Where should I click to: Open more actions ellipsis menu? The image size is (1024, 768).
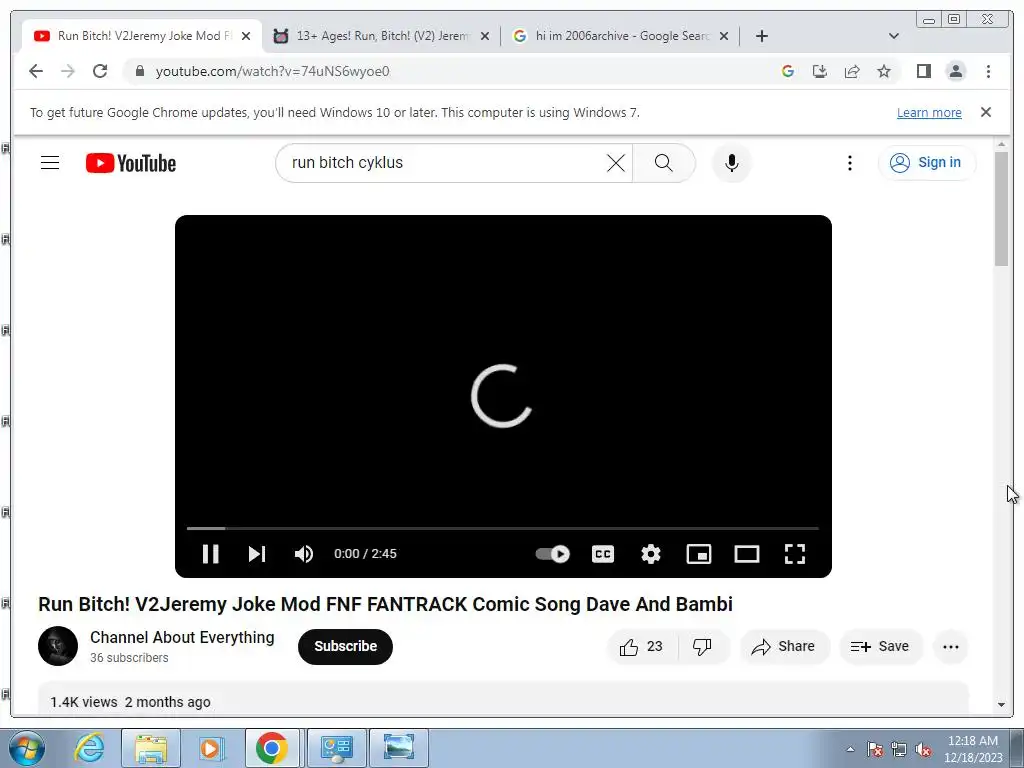tap(951, 647)
